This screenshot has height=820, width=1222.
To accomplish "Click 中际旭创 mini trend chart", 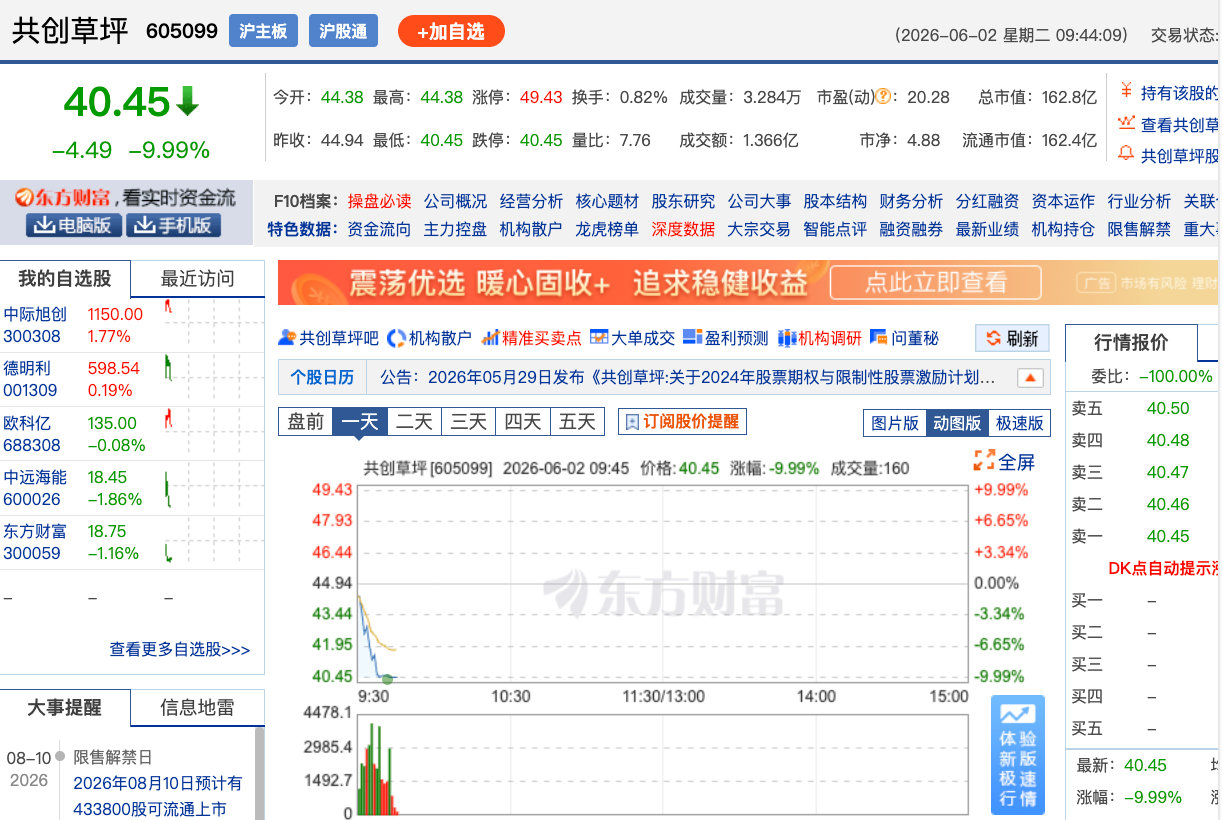I will [213, 325].
